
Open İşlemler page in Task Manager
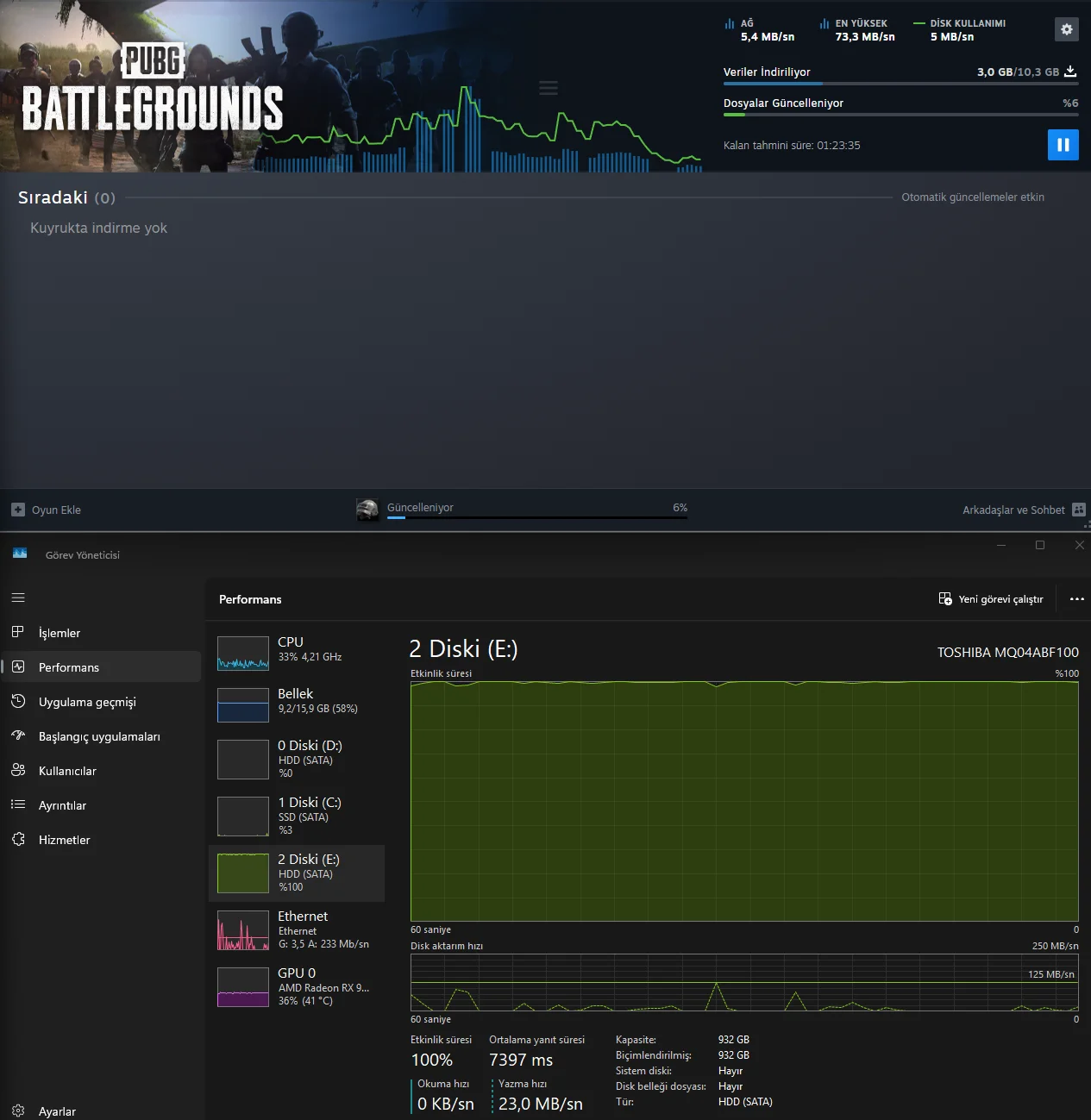(x=101, y=632)
